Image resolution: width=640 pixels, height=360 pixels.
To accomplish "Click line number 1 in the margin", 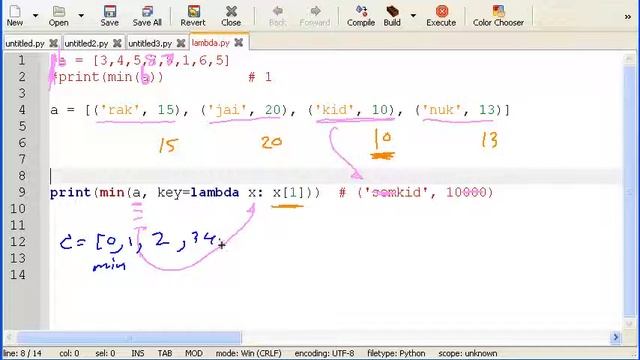I will (x=22, y=61).
